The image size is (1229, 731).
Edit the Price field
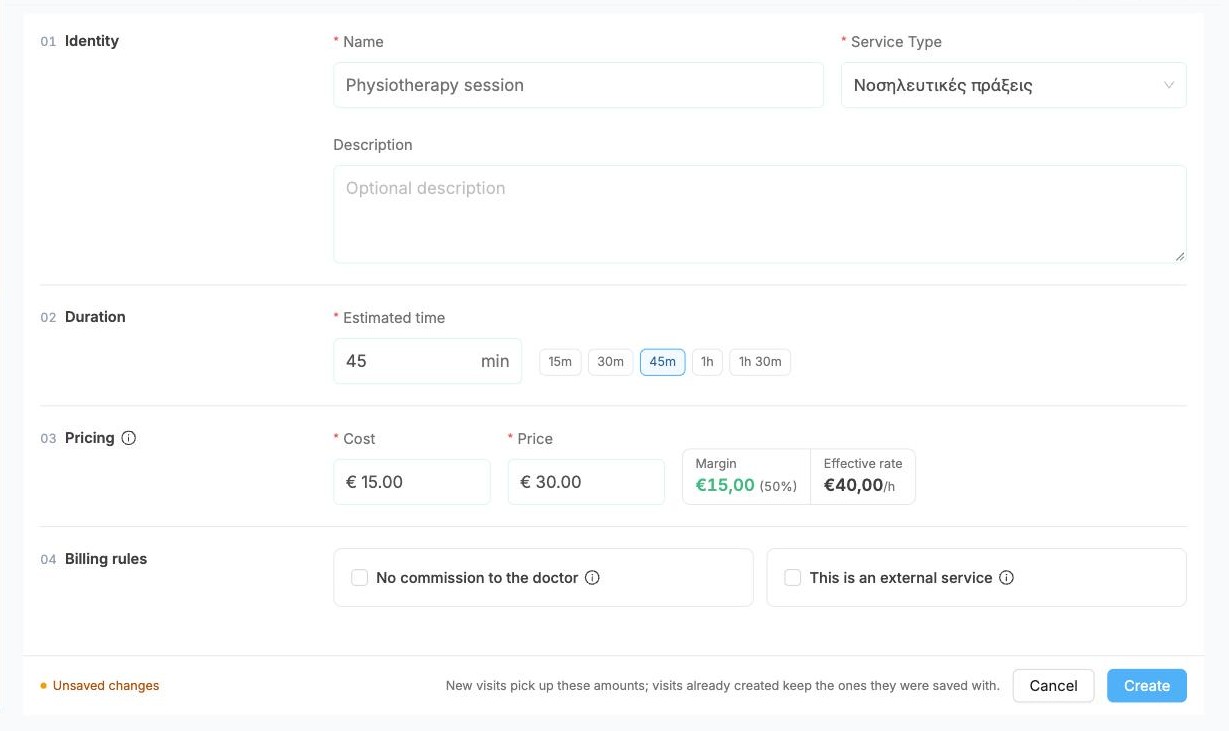(x=586, y=482)
